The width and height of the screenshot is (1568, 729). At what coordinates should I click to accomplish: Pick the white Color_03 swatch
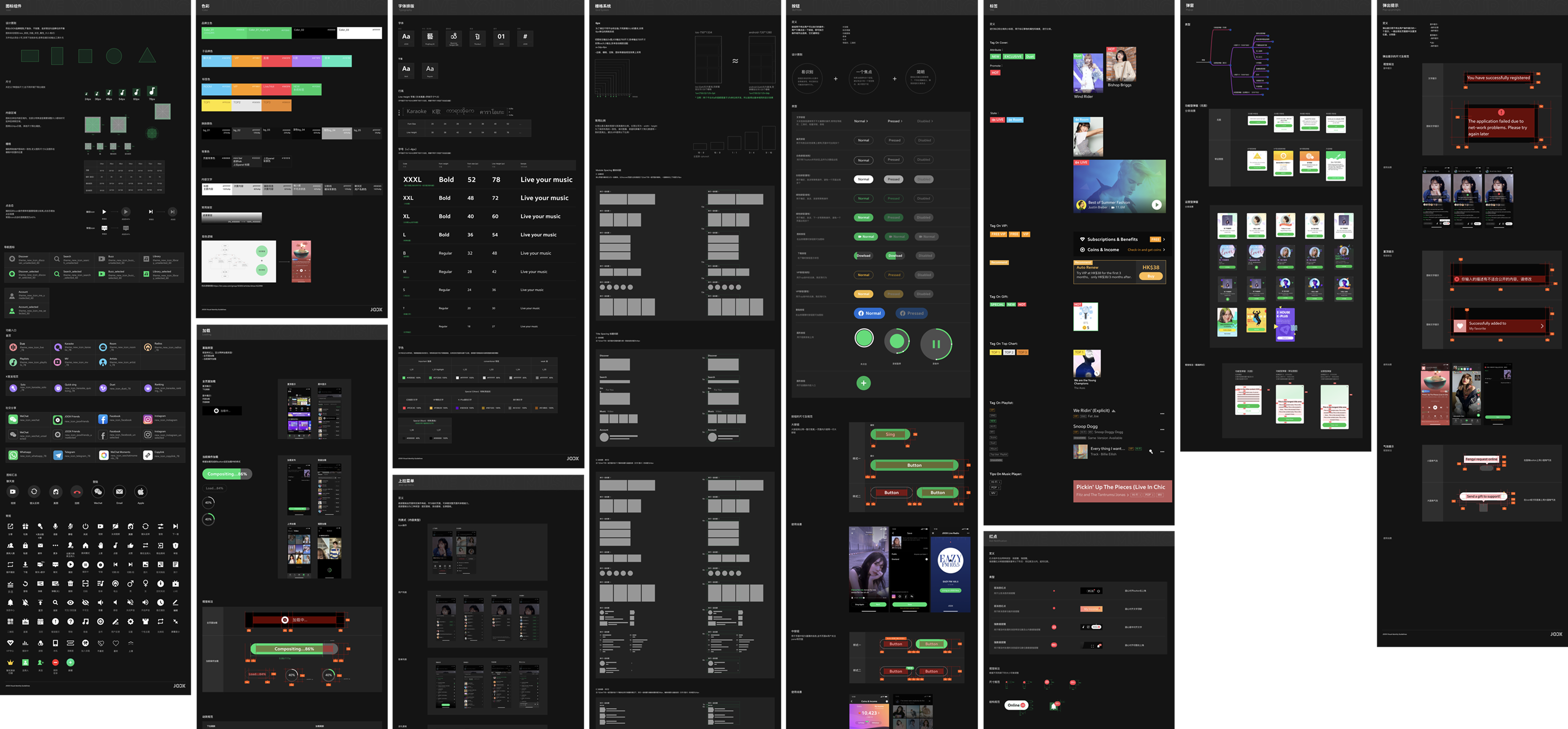click(x=360, y=33)
